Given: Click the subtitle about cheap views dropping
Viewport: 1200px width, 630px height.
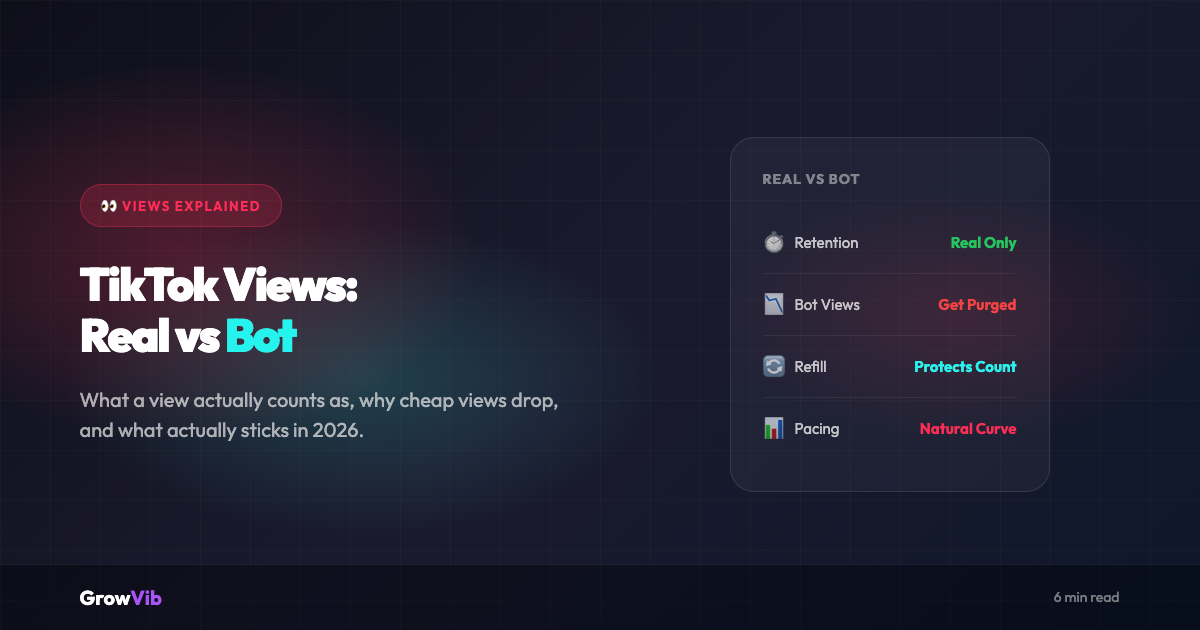Looking at the screenshot, I should tap(325, 417).
